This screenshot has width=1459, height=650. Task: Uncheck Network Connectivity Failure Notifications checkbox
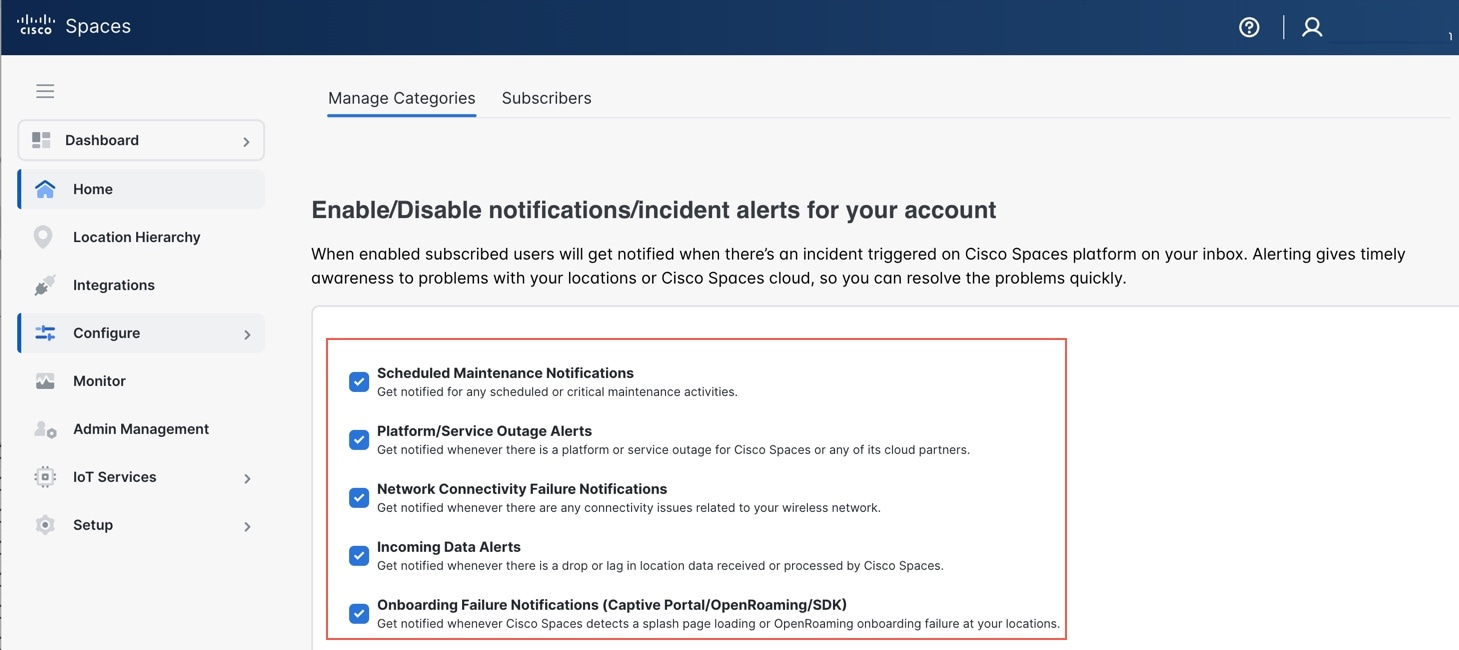click(359, 498)
